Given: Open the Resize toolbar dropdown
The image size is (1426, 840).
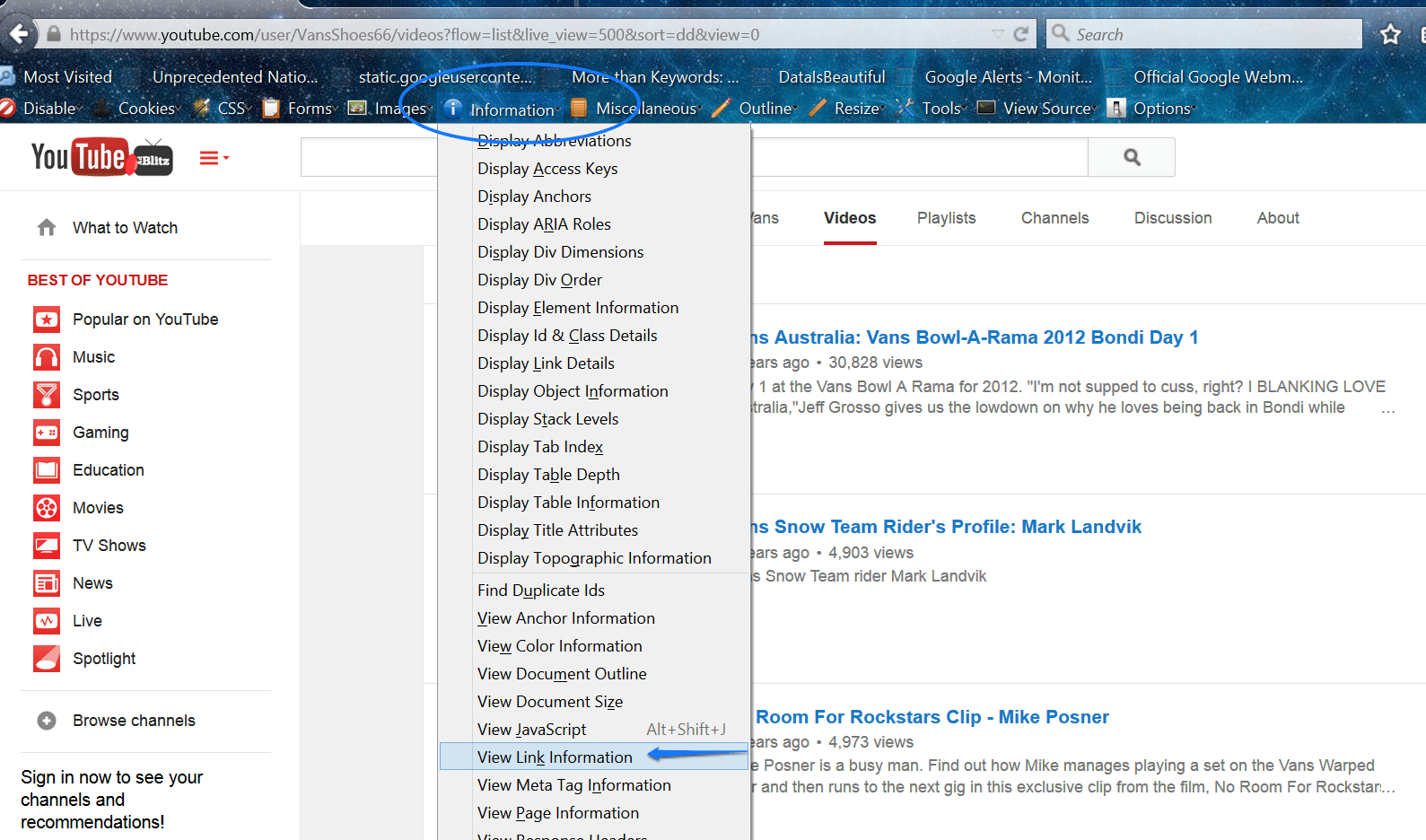Looking at the screenshot, I should click(847, 109).
